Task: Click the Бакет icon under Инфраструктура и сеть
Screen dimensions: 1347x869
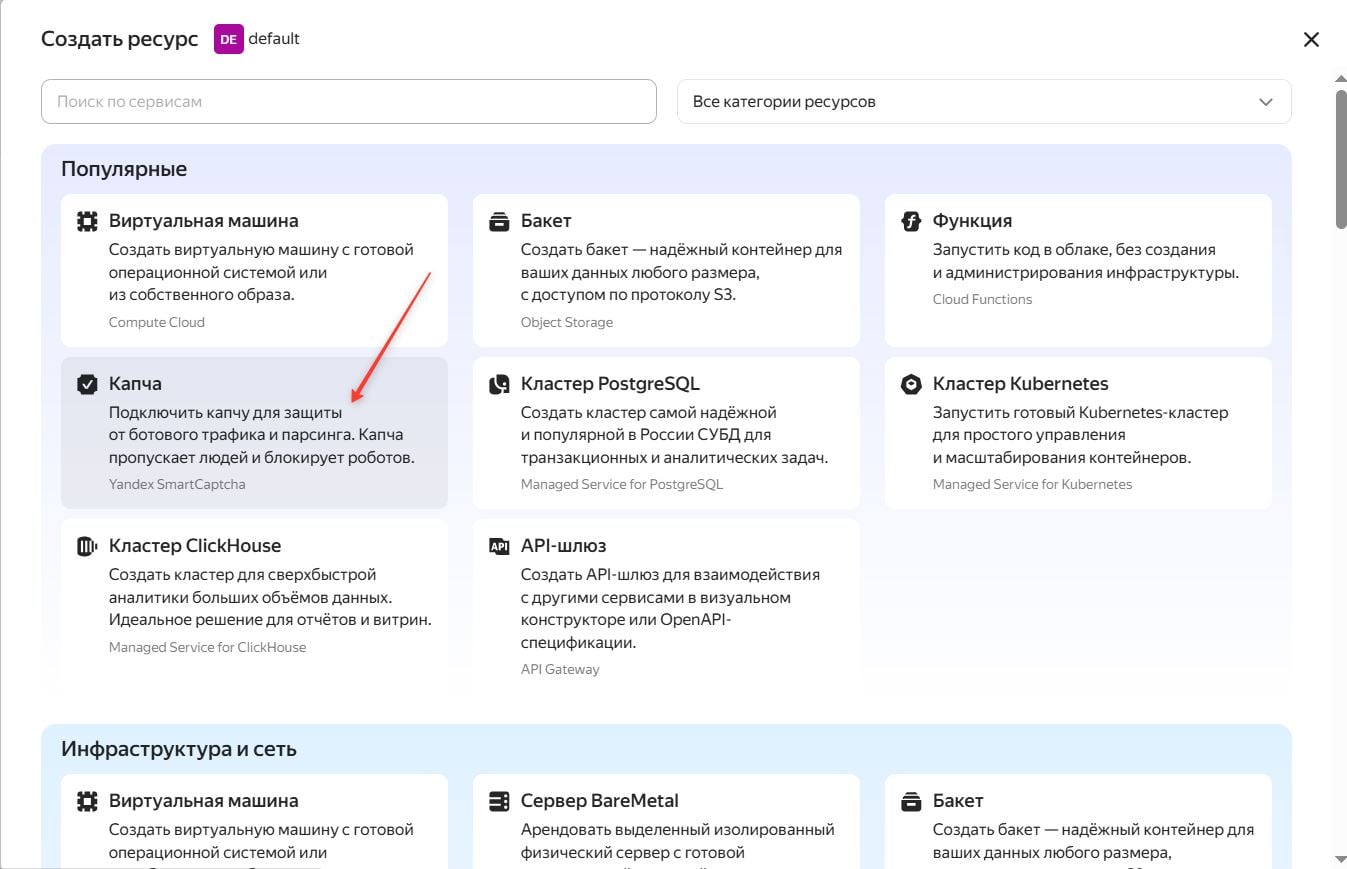Action: tap(911, 801)
